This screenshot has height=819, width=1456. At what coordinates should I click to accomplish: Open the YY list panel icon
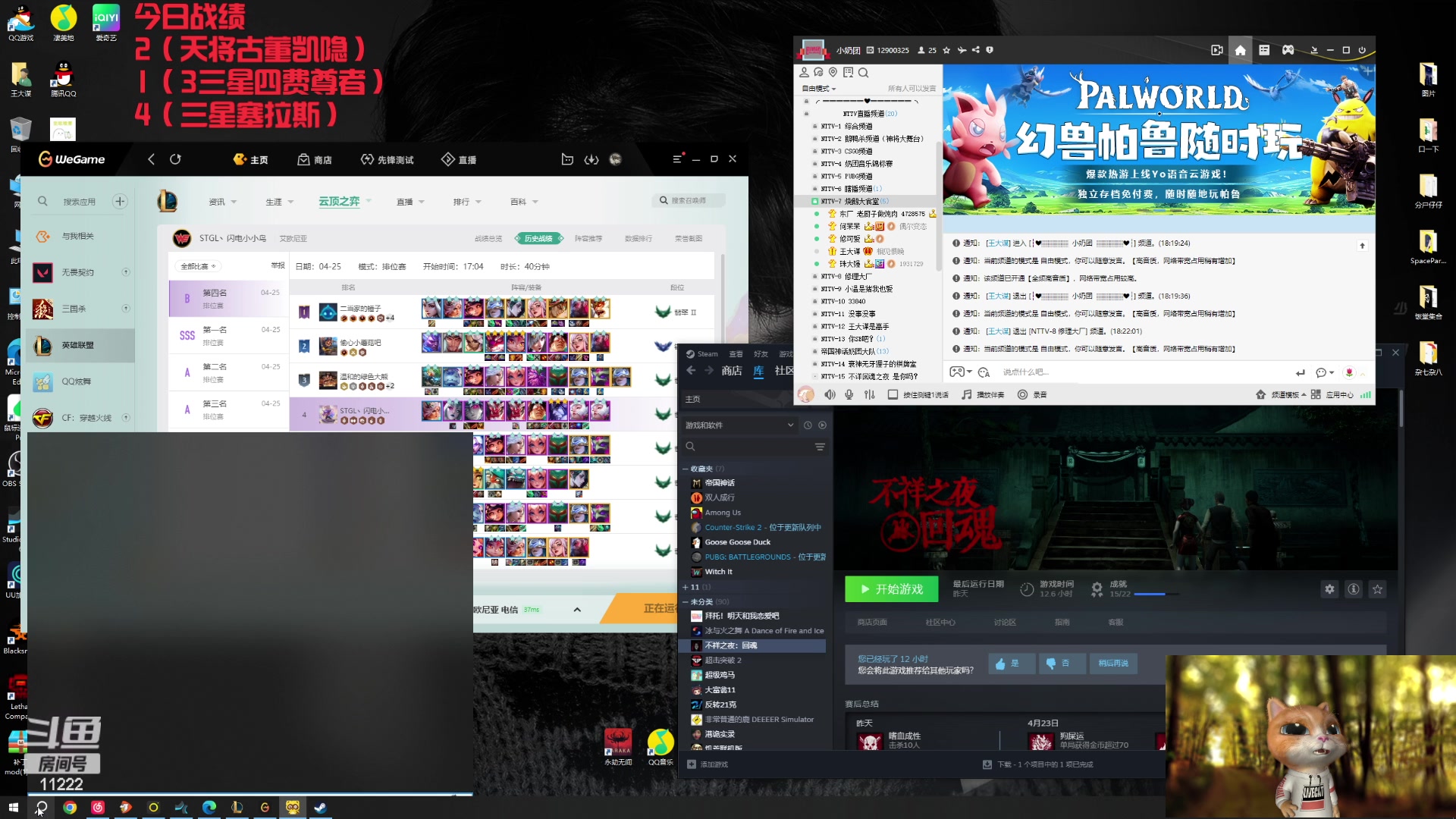(x=1264, y=50)
